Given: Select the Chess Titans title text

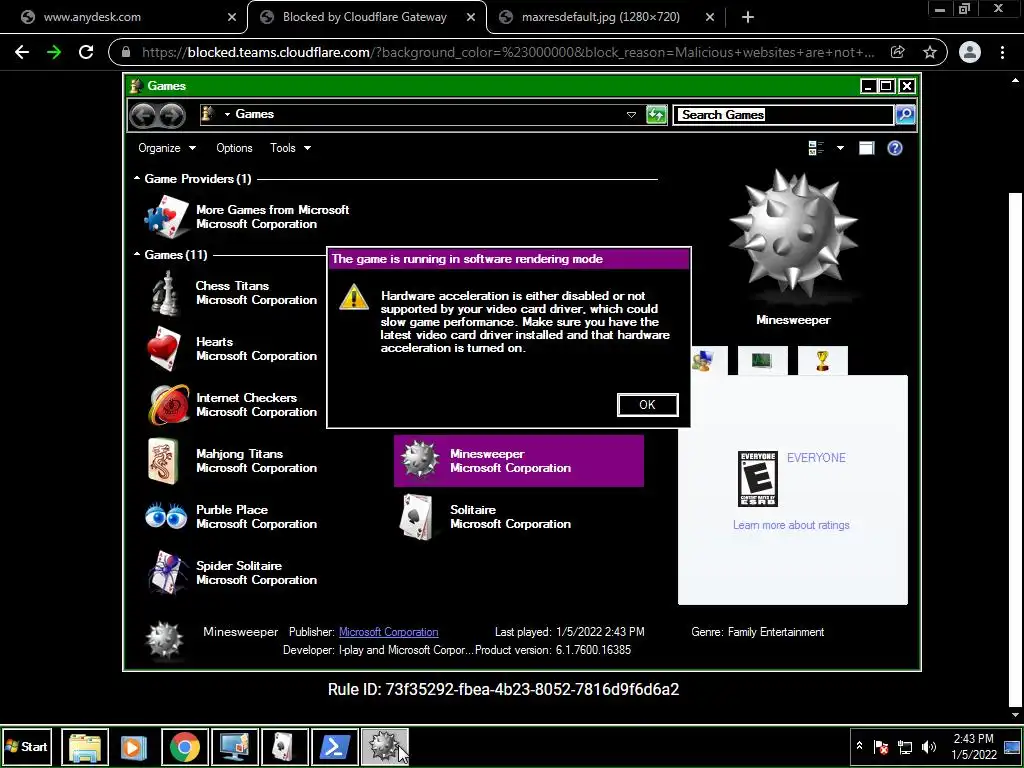Looking at the screenshot, I should 232,286.
